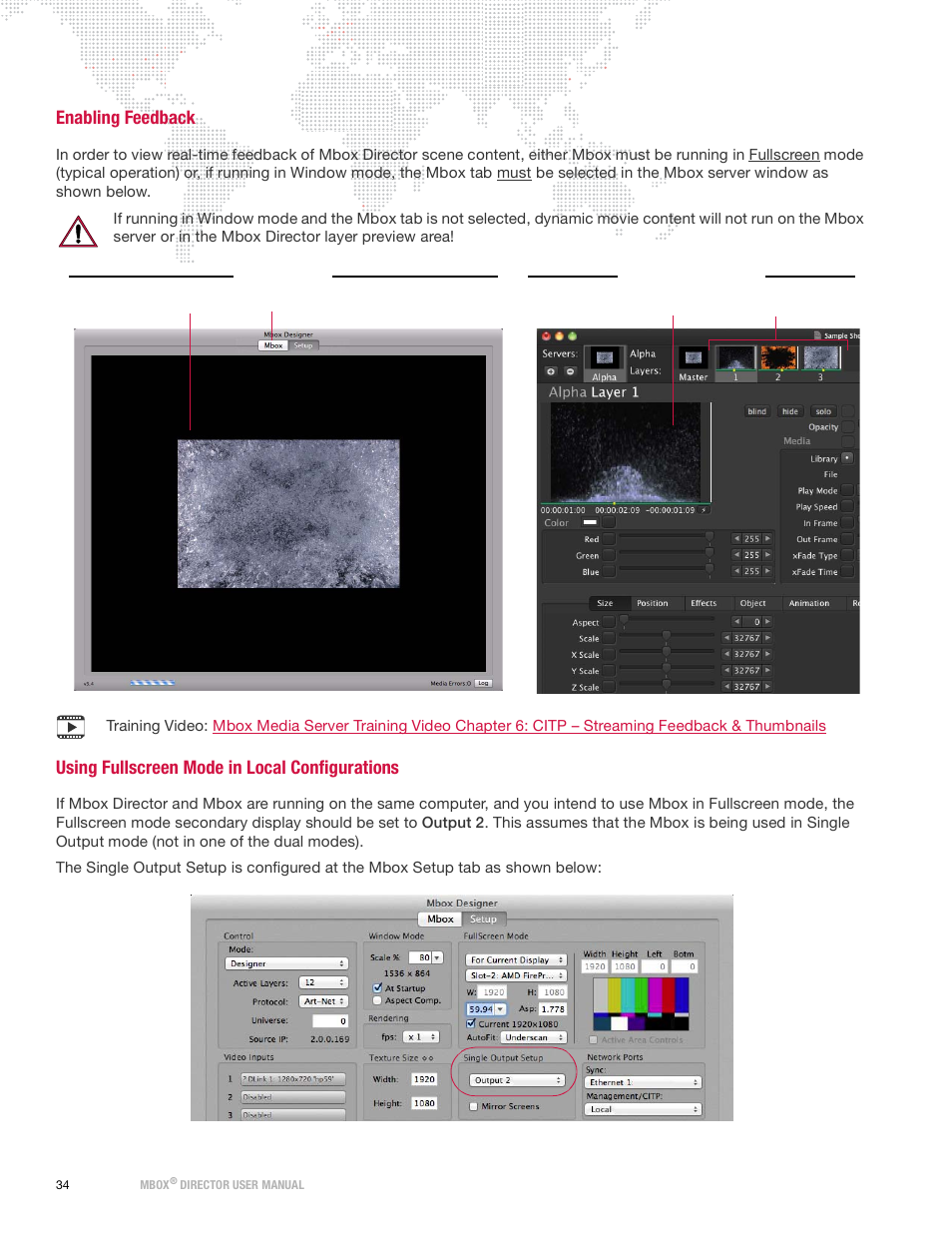Toggle the xFade Type selection box
Screen dimensions: 952x1233
click(x=847, y=555)
